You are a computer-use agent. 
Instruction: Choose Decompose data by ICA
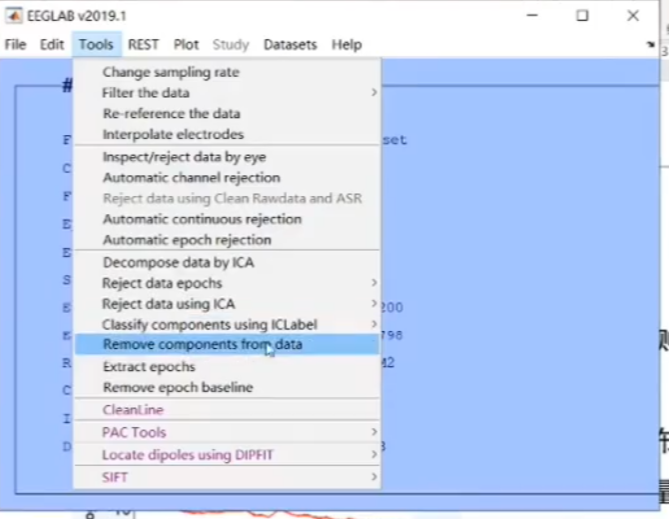point(178,262)
